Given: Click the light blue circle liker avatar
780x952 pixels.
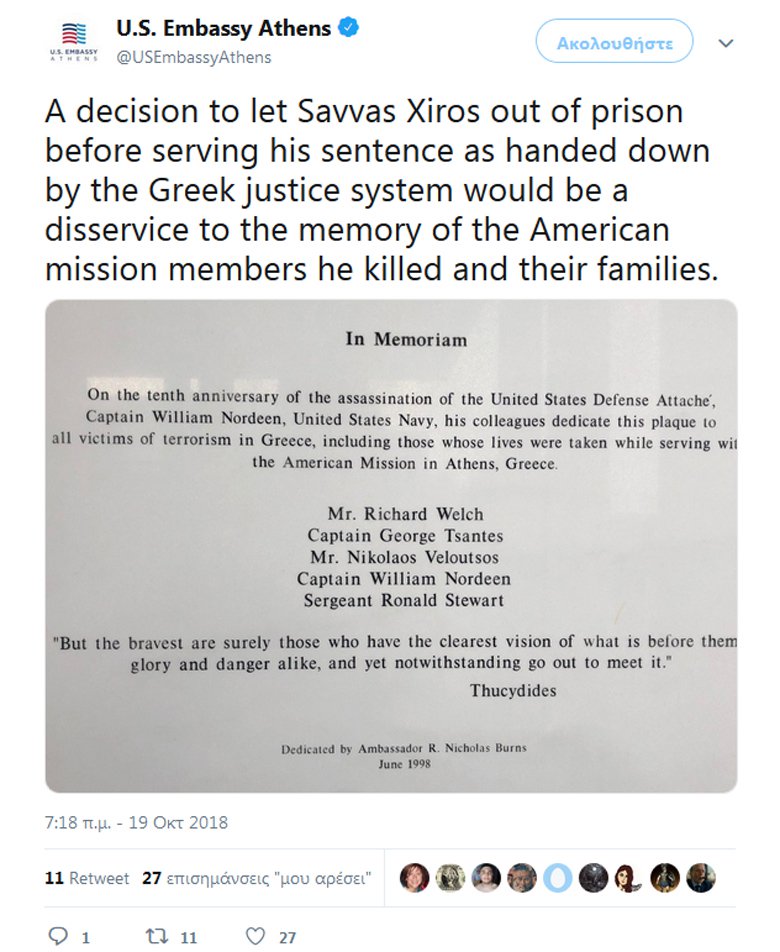Looking at the screenshot, I should 558,878.
